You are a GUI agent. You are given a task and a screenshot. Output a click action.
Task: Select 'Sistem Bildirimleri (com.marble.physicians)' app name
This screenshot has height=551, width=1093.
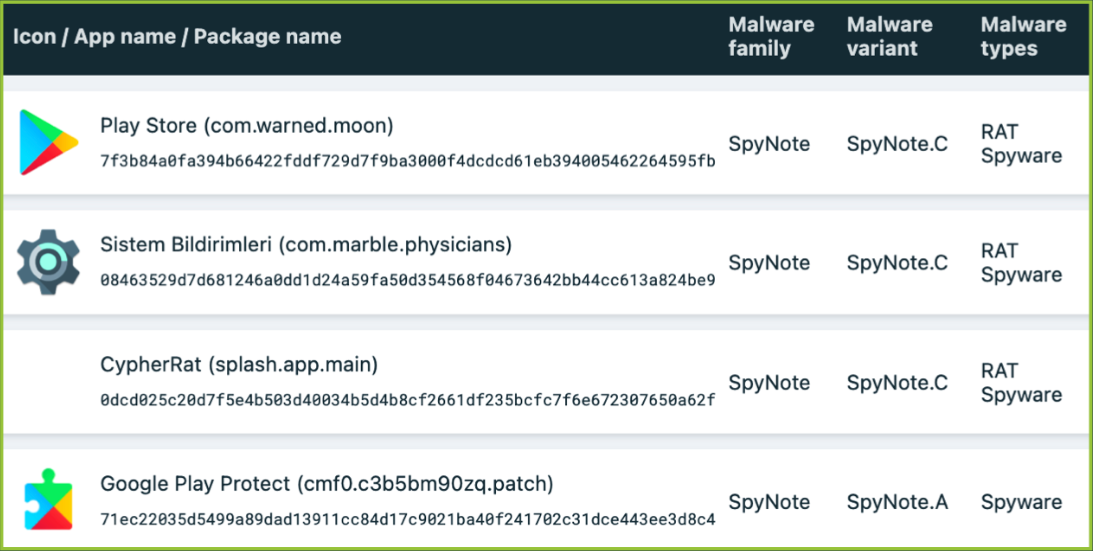click(306, 246)
